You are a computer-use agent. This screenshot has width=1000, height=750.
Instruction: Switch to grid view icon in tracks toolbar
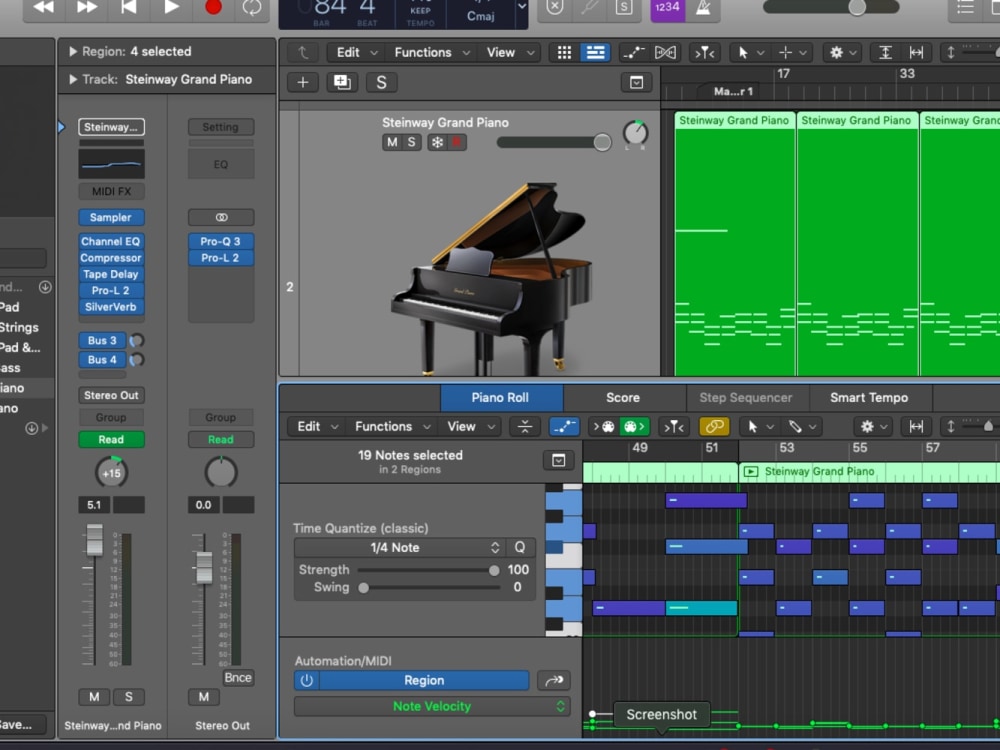[x=564, y=52]
